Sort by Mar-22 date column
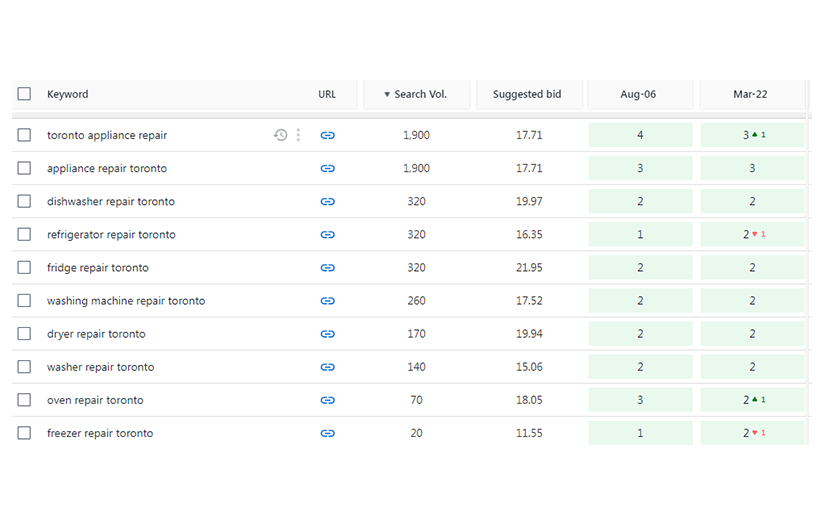825x525 pixels. [750, 94]
